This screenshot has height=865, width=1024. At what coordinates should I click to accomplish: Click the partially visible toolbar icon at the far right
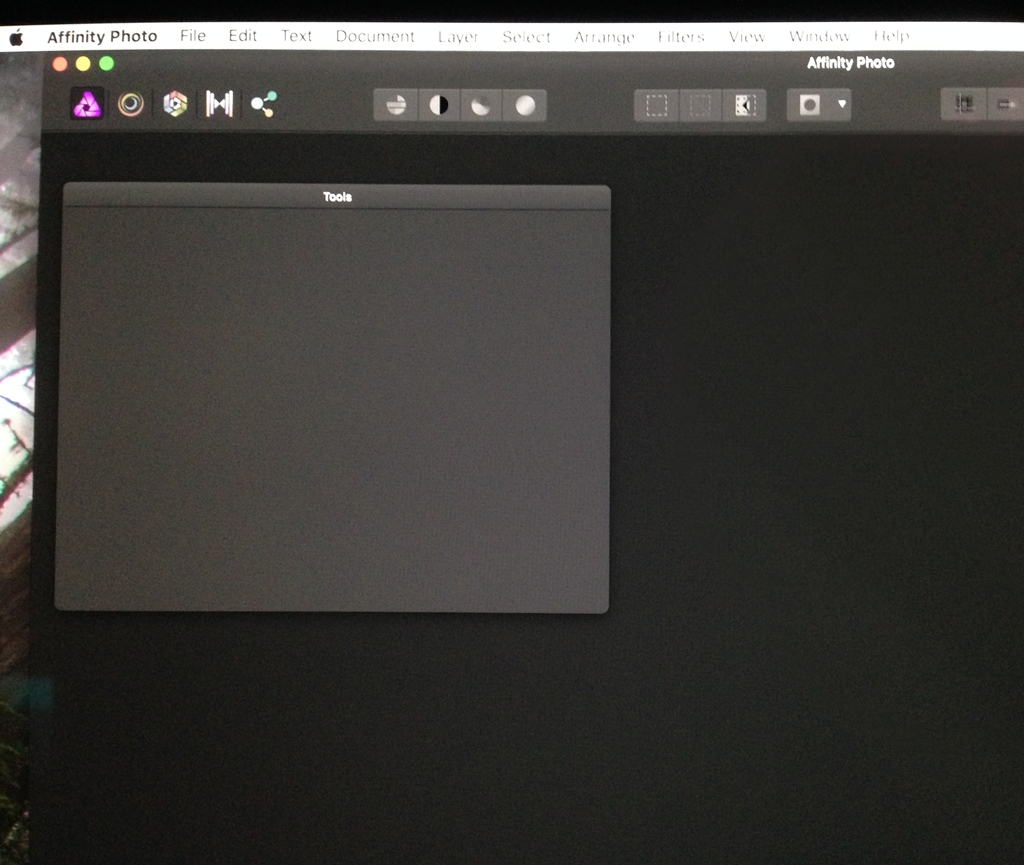coord(1006,104)
